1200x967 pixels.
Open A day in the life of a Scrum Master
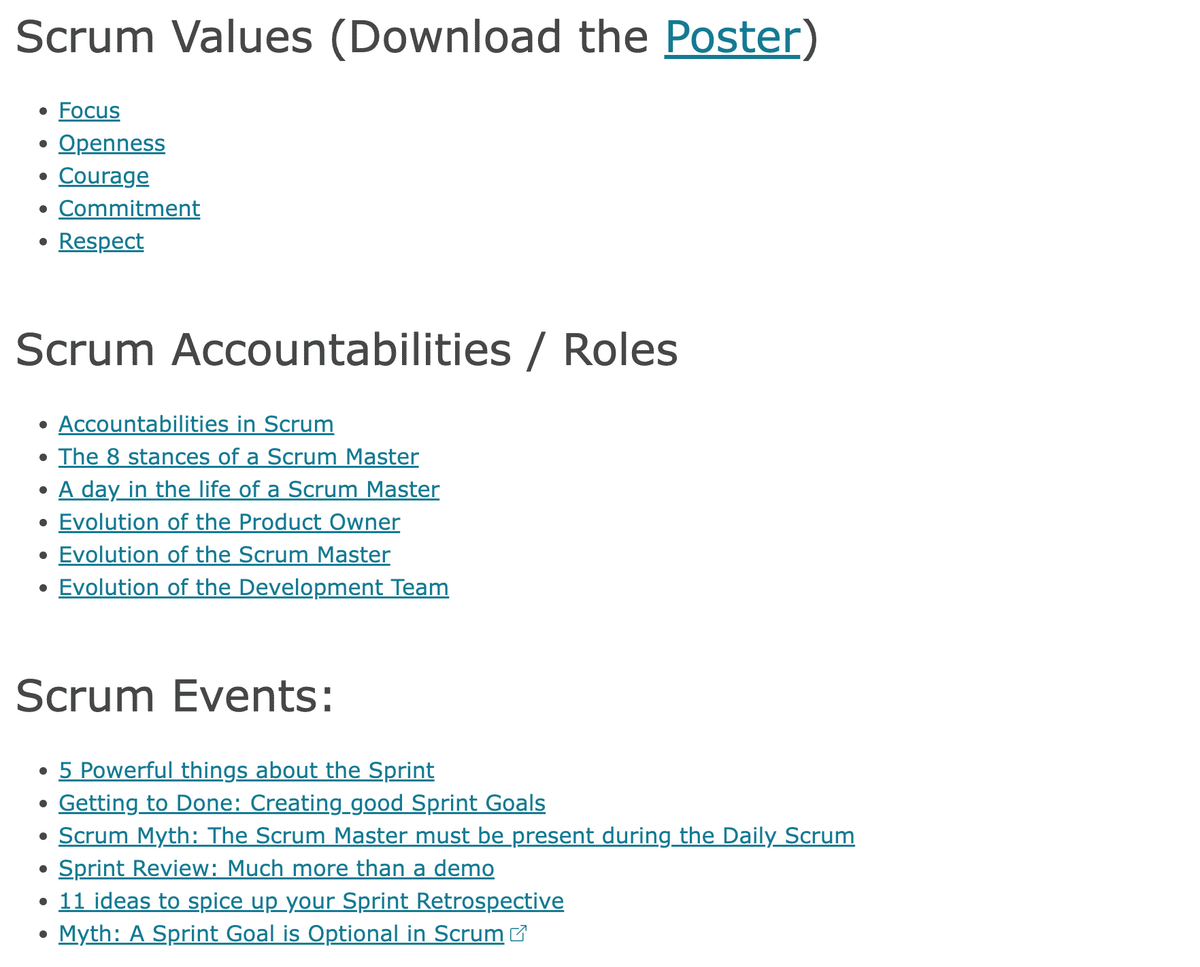coord(249,489)
